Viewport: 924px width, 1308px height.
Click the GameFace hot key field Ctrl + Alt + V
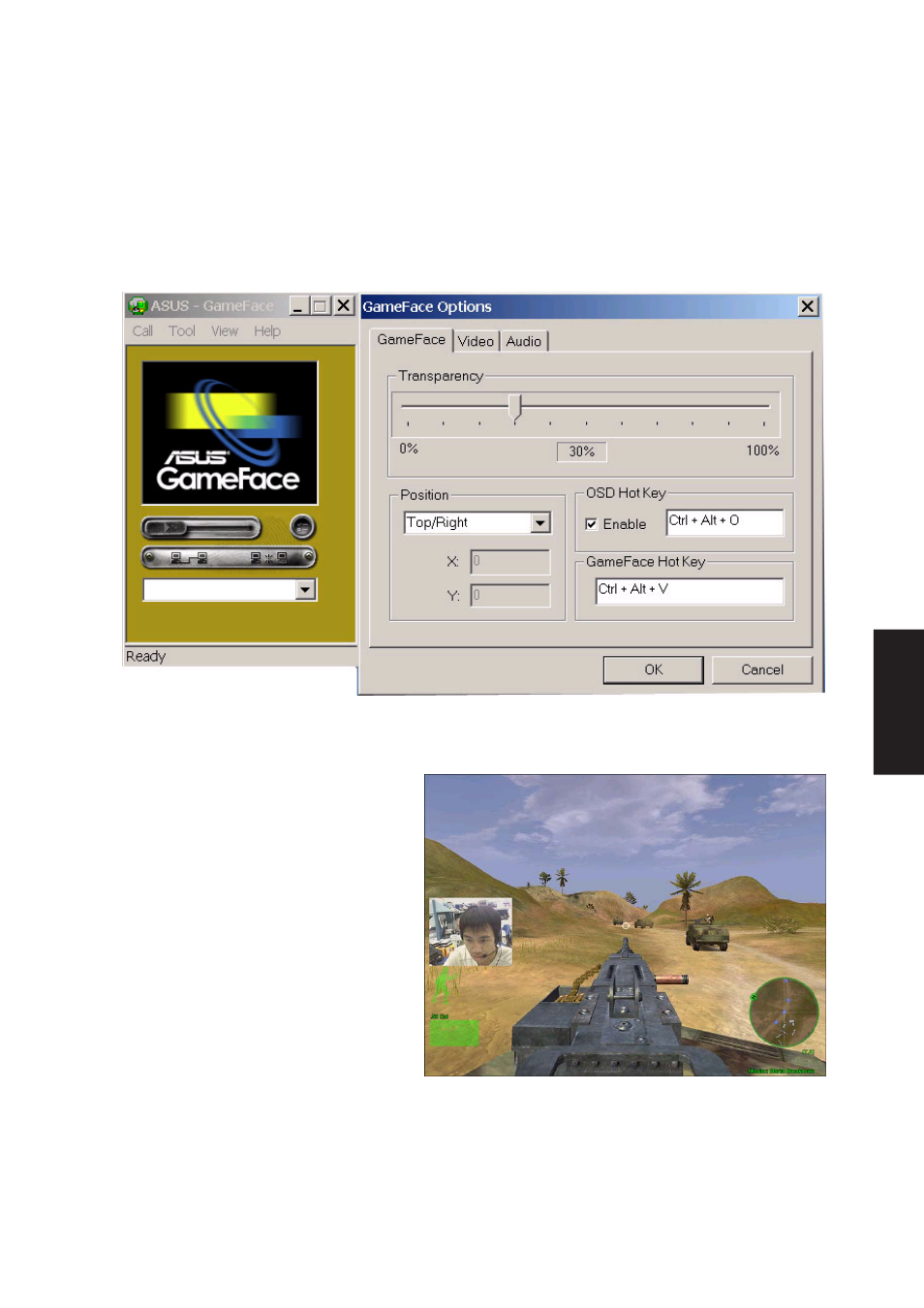pyautogui.click(x=690, y=591)
